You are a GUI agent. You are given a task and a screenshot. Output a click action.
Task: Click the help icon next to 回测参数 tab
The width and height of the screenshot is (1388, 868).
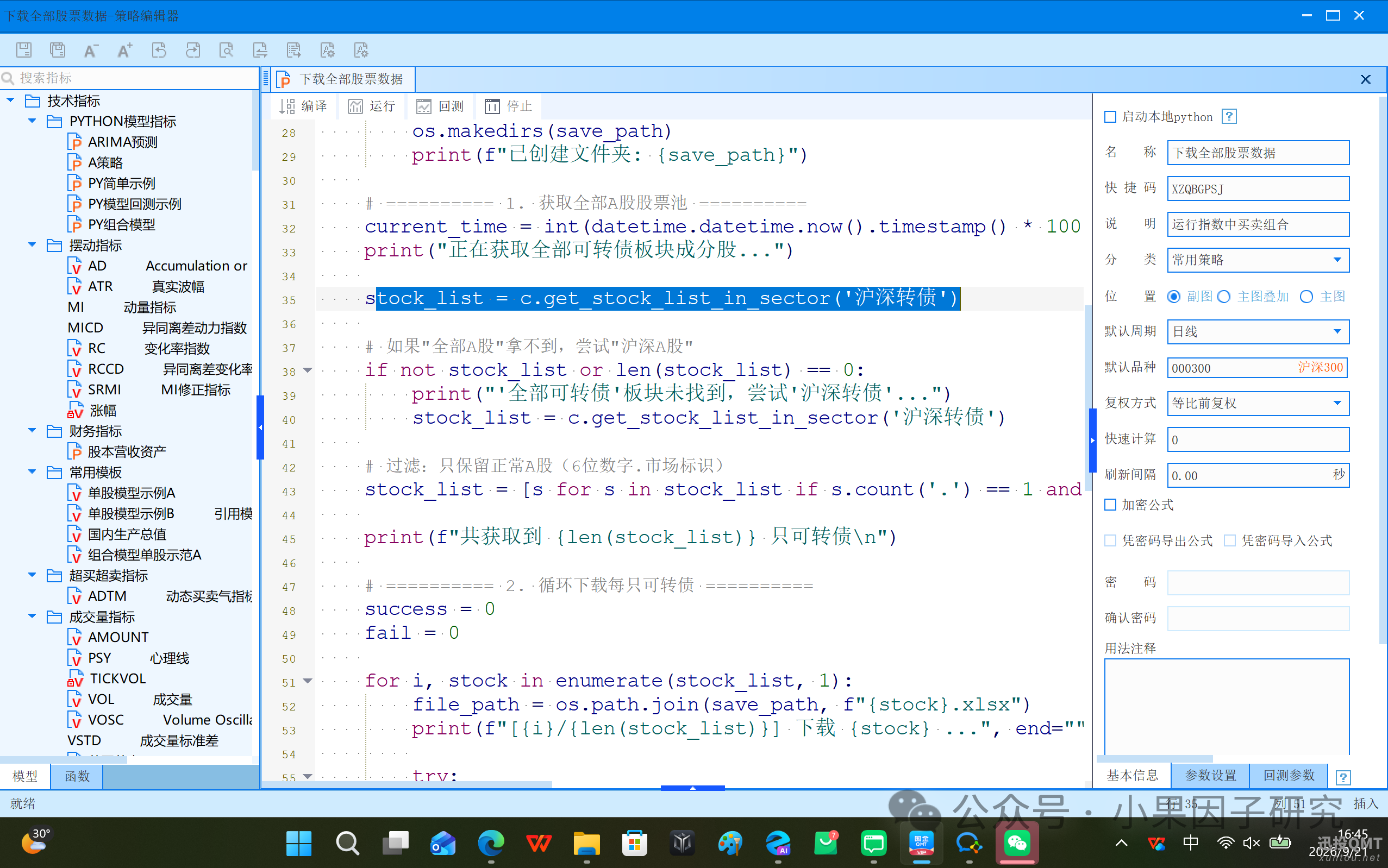pyautogui.click(x=1343, y=777)
